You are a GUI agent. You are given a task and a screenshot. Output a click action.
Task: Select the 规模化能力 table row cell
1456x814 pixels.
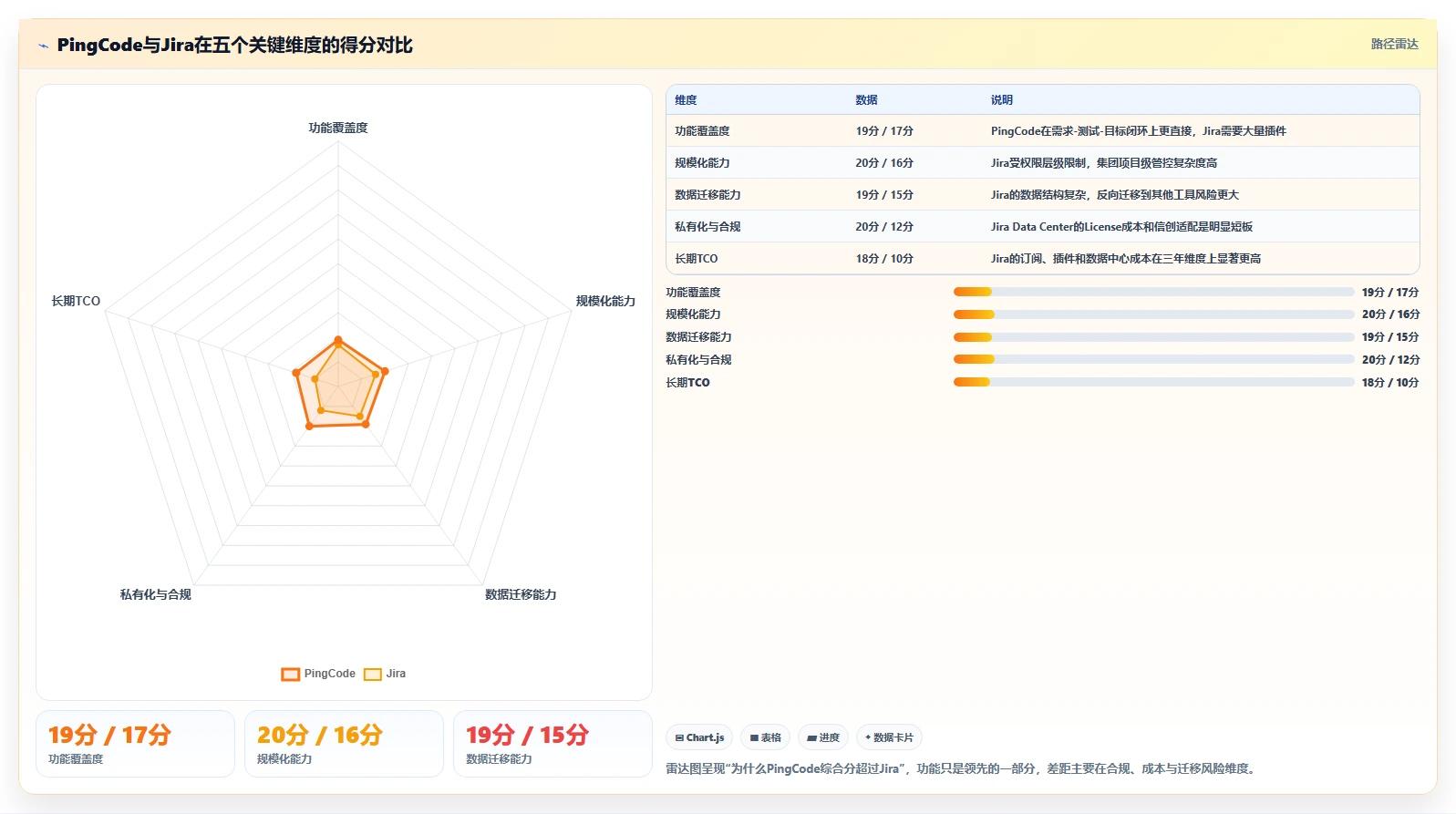point(702,163)
